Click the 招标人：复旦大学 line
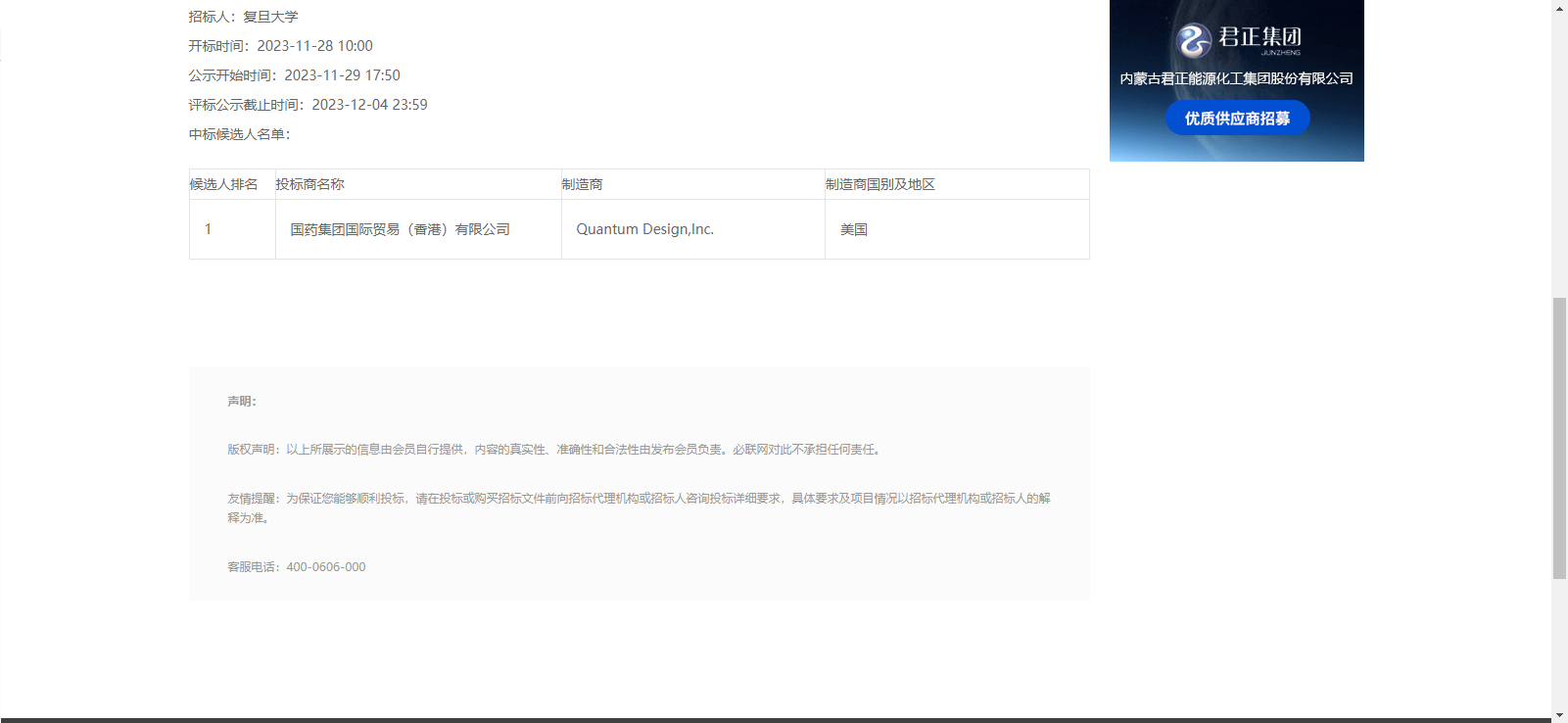 (x=244, y=17)
